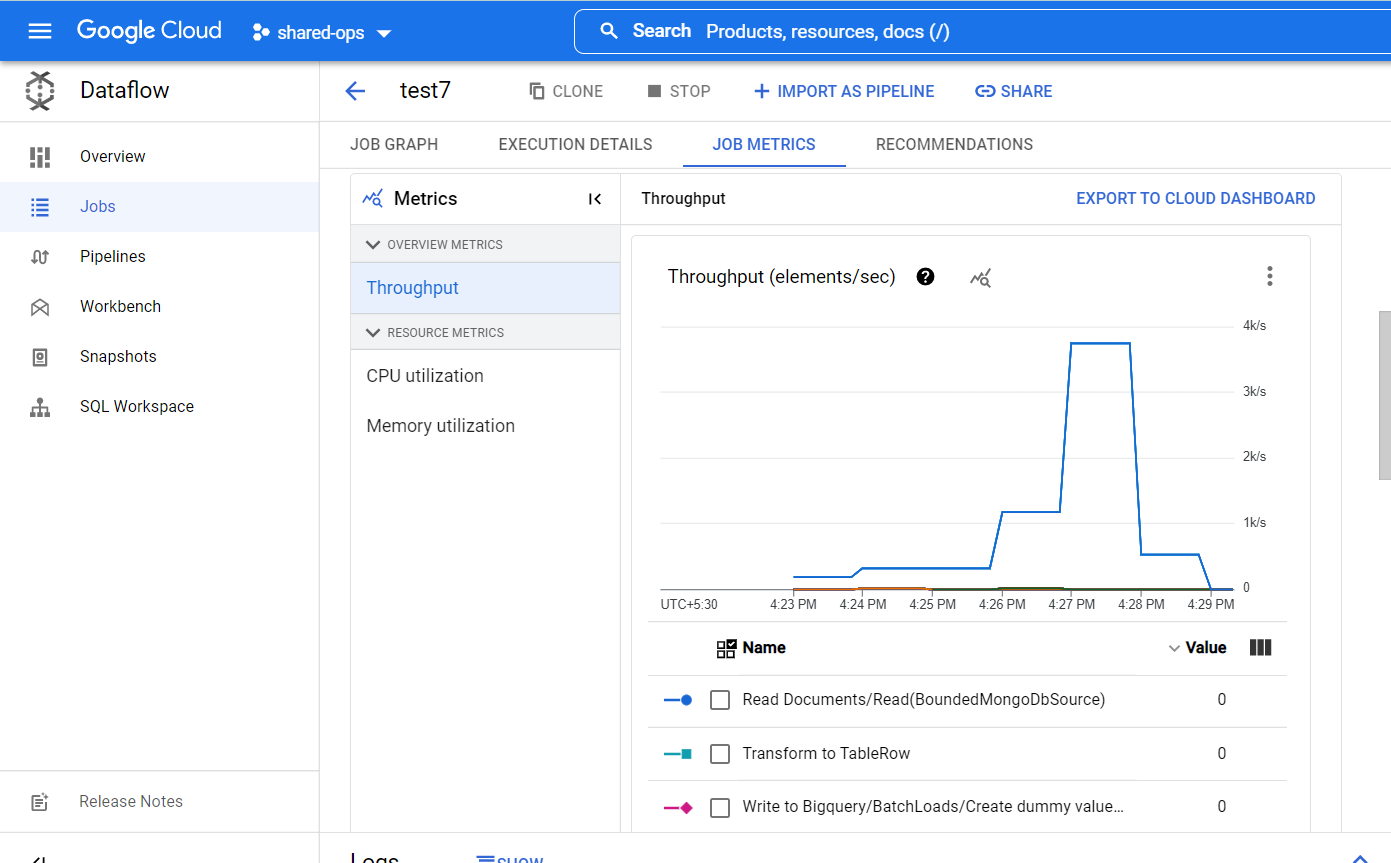Open the legend column display options icon
1391x863 pixels.
1261,648
